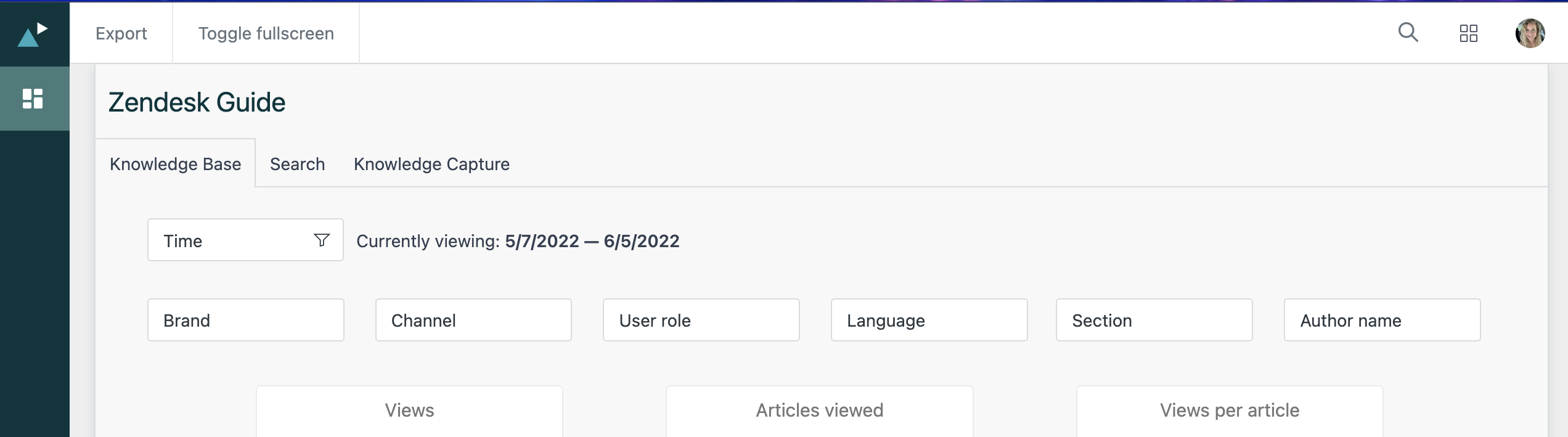Click the Zendesk Explore logo

pos(33,35)
